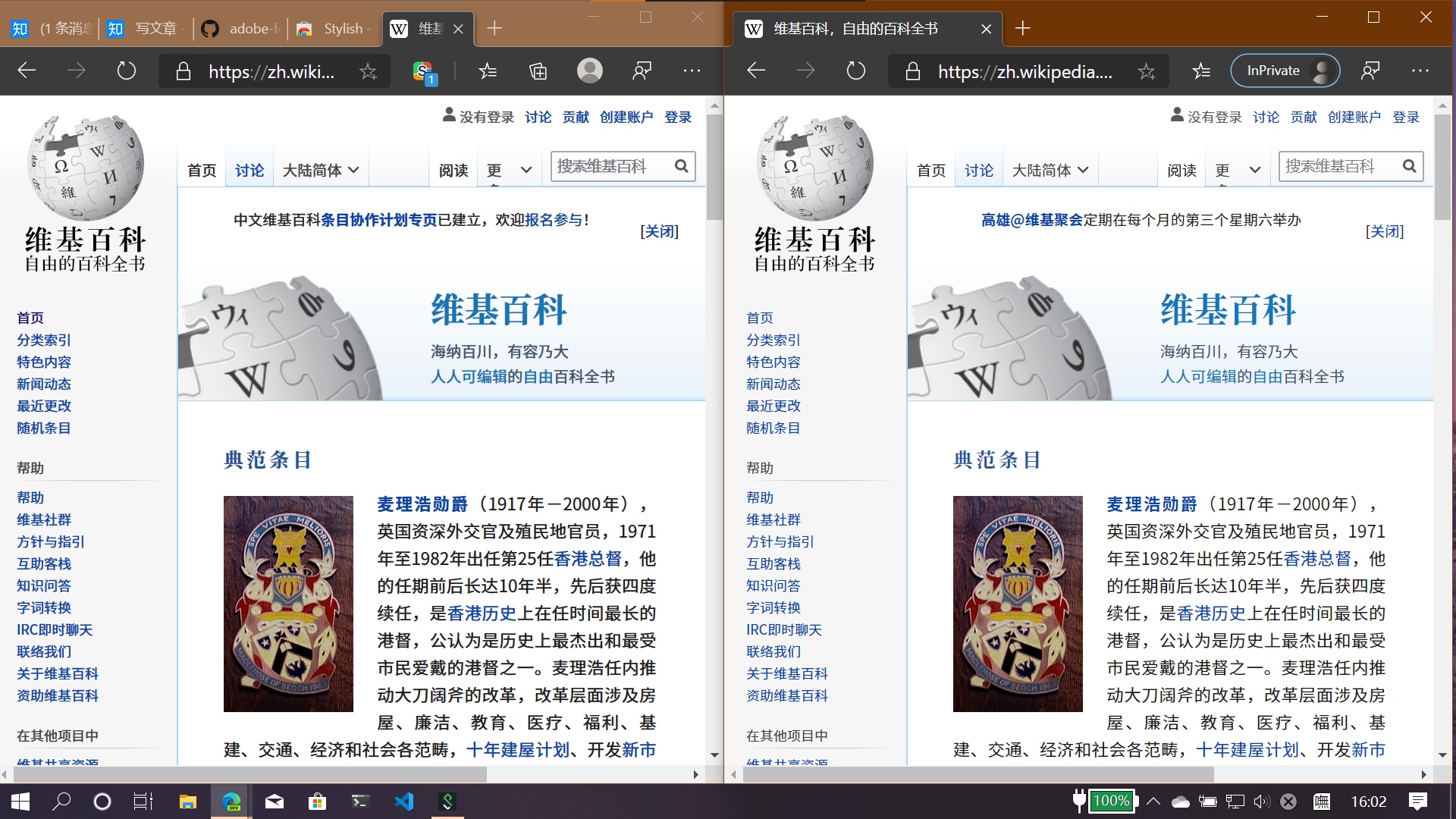Show hidden system tray icons
The height and width of the screenshot is (819, 1456).
point(1153,802)
